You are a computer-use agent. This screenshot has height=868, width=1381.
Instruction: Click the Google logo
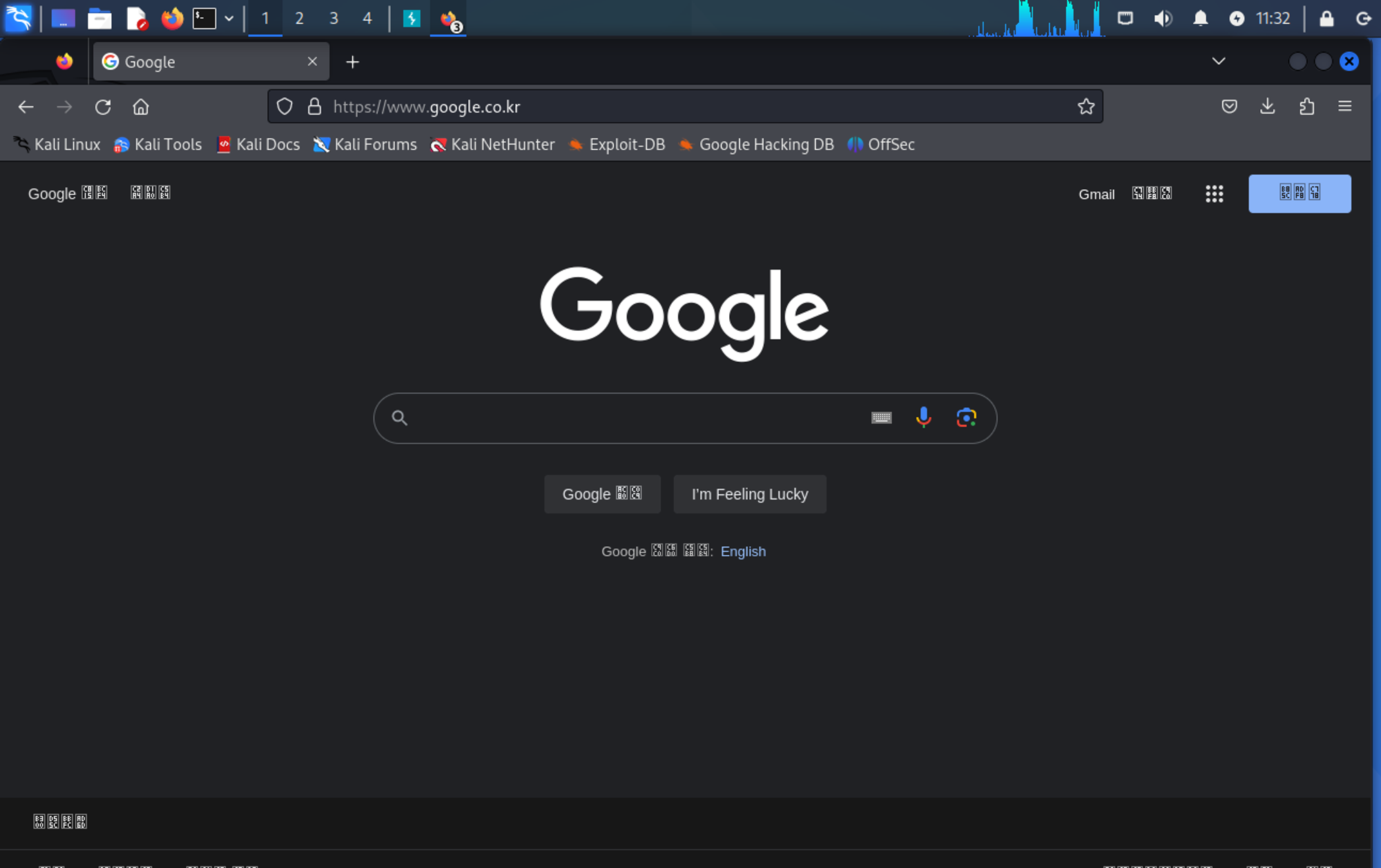tap(684, 314)
